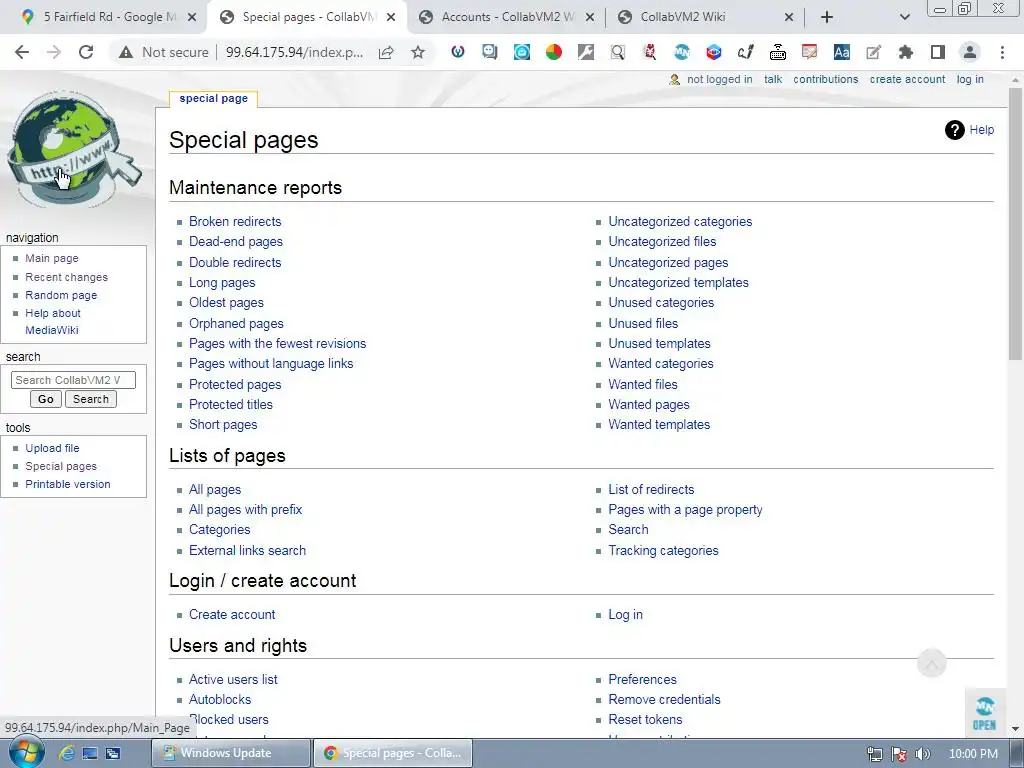
Task: Open Printable version link
Action: (x=68, y=484)
